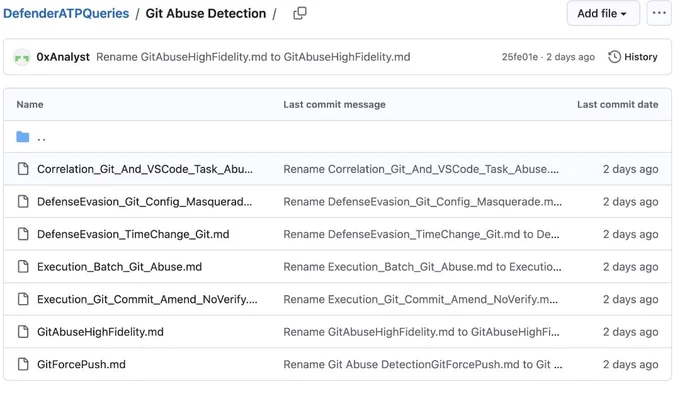The image size is (680, 394).
Task: Click the file icon for GitAbuseHighFidelity.md
Action: 23,331
